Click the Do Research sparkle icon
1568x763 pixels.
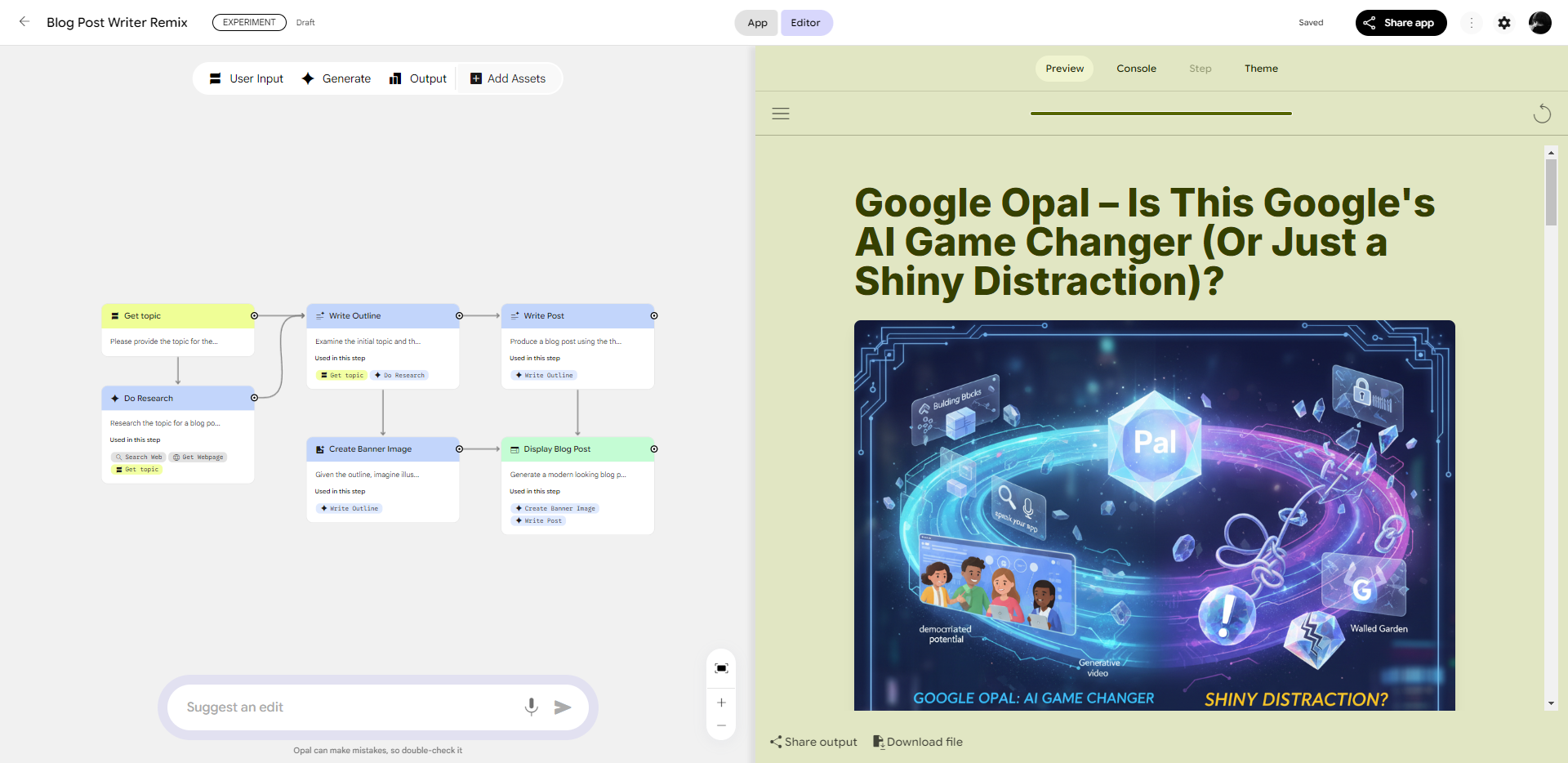[x=115, y=398]
